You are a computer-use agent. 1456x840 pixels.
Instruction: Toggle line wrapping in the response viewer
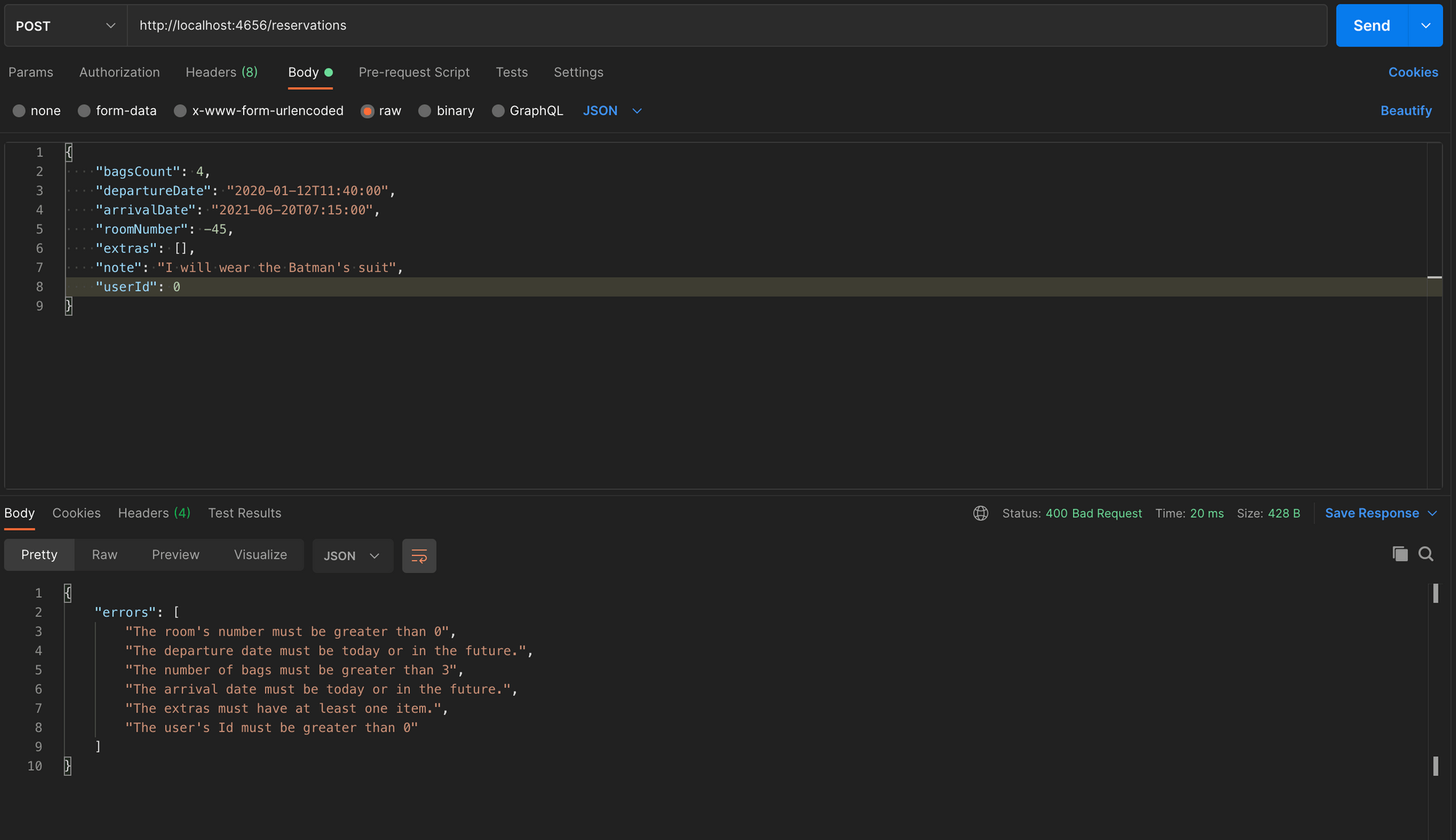419,555
